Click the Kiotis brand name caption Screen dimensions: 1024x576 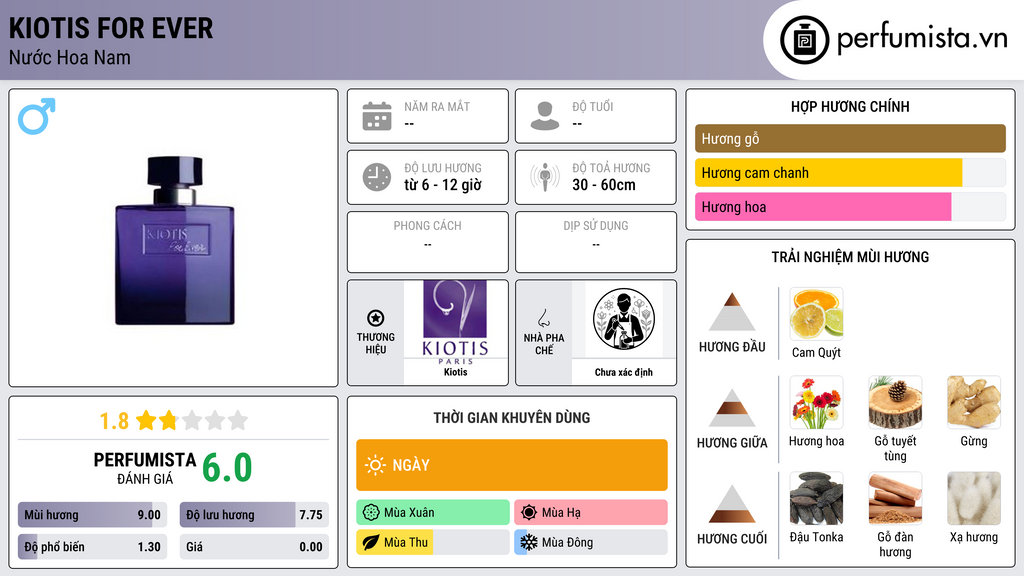[455, 372]
